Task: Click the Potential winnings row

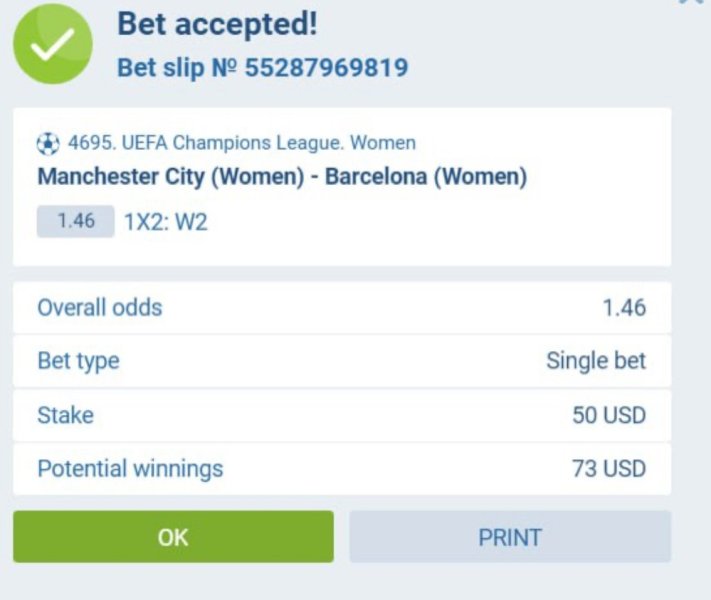Action: point(341,468)
